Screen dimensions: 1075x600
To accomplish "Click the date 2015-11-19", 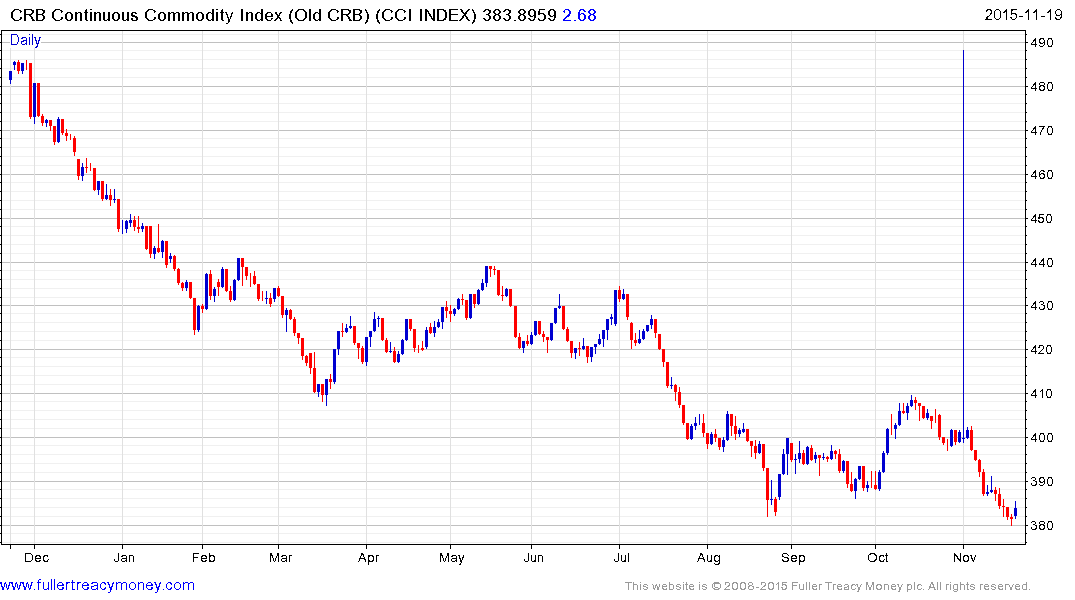I will point(1023,15).
